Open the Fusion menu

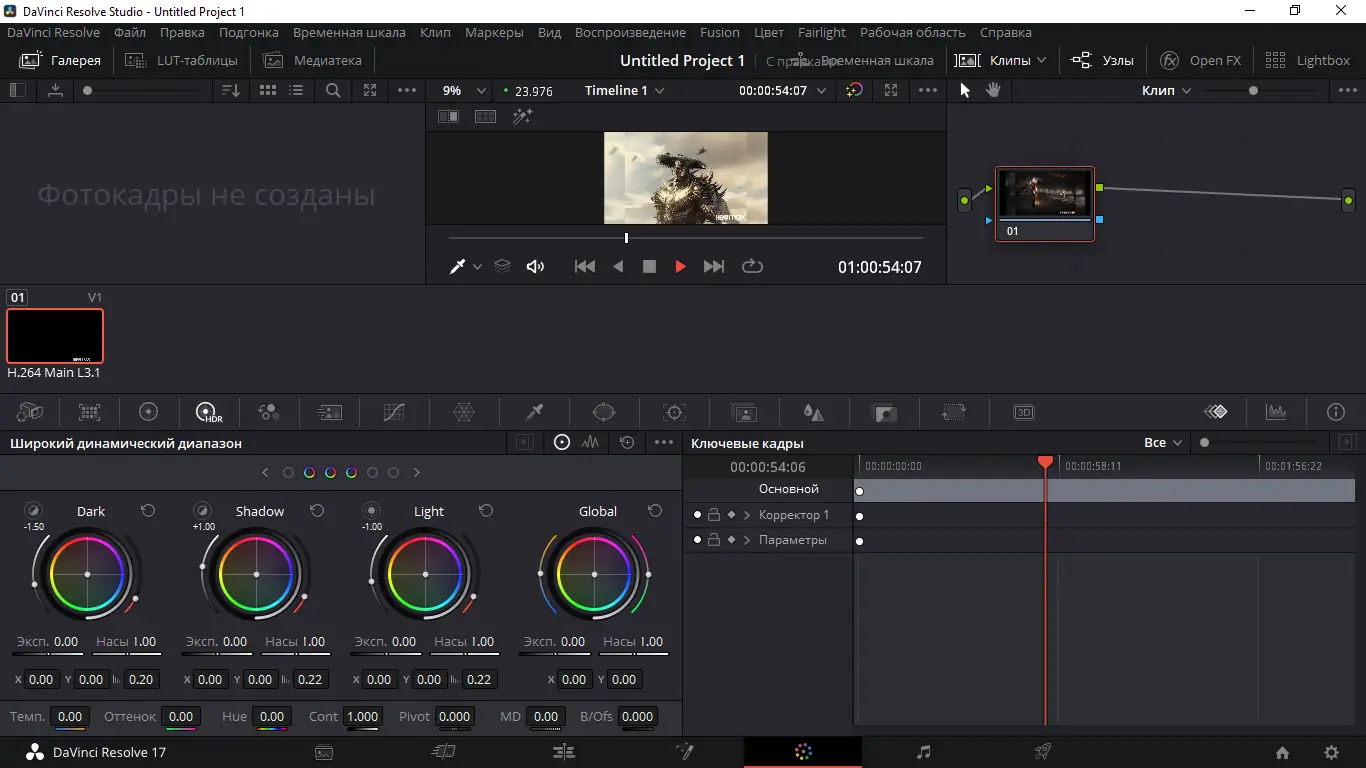tap(719, 32)
